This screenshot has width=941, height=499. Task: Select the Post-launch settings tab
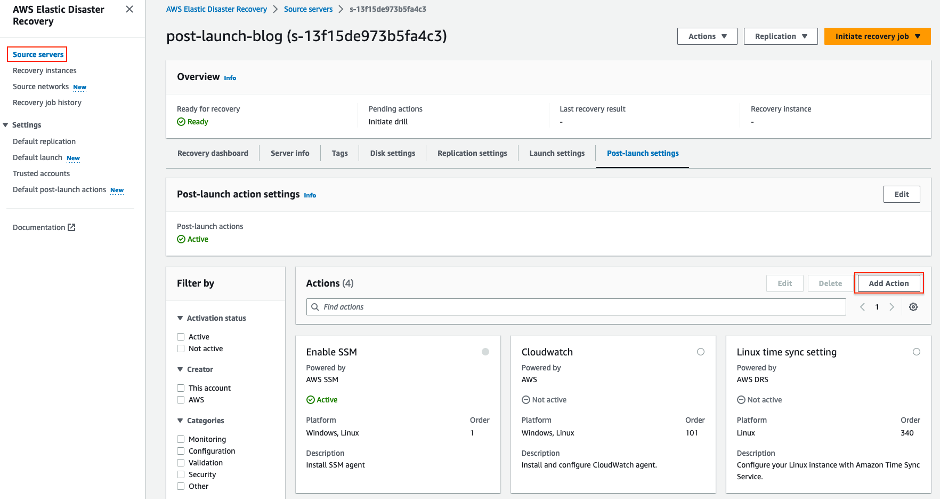click(x=643, y=154)
